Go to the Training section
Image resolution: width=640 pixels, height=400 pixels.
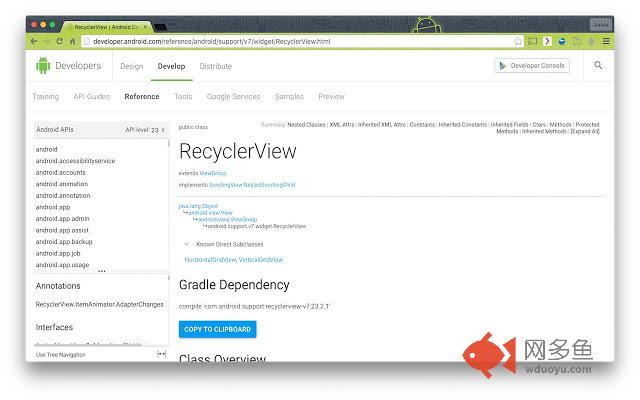(46, 96)
